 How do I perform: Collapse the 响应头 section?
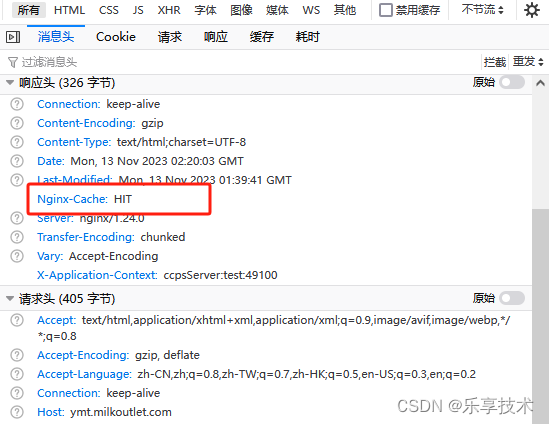point(10,83)
